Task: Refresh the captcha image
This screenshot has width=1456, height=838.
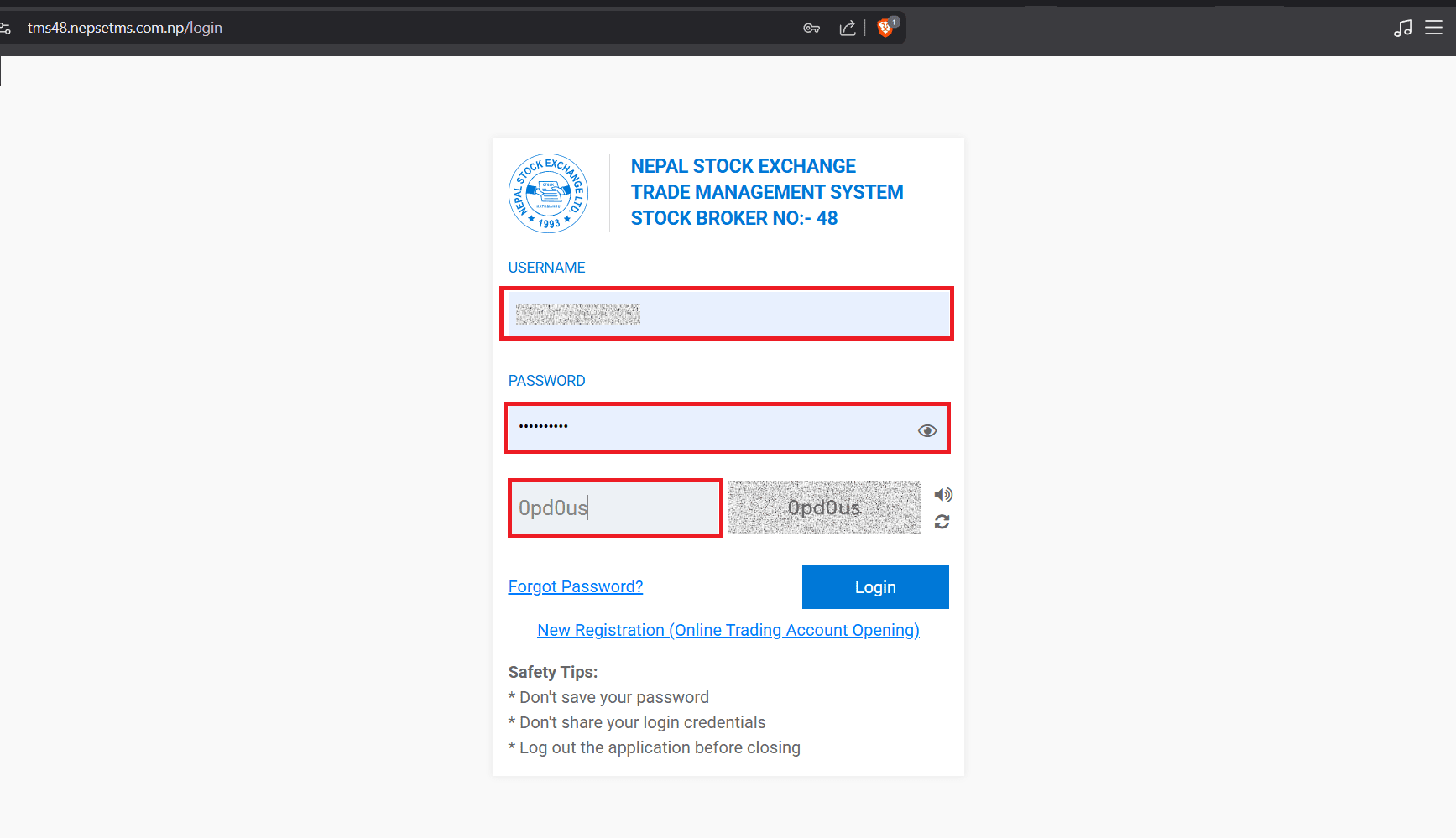Action: 942,522
